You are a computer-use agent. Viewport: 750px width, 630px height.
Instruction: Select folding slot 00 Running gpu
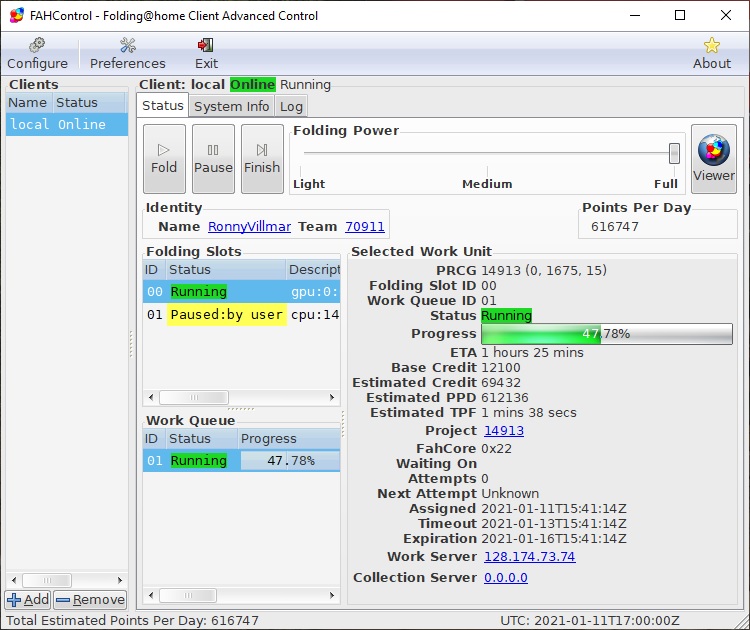pos(242,291)
